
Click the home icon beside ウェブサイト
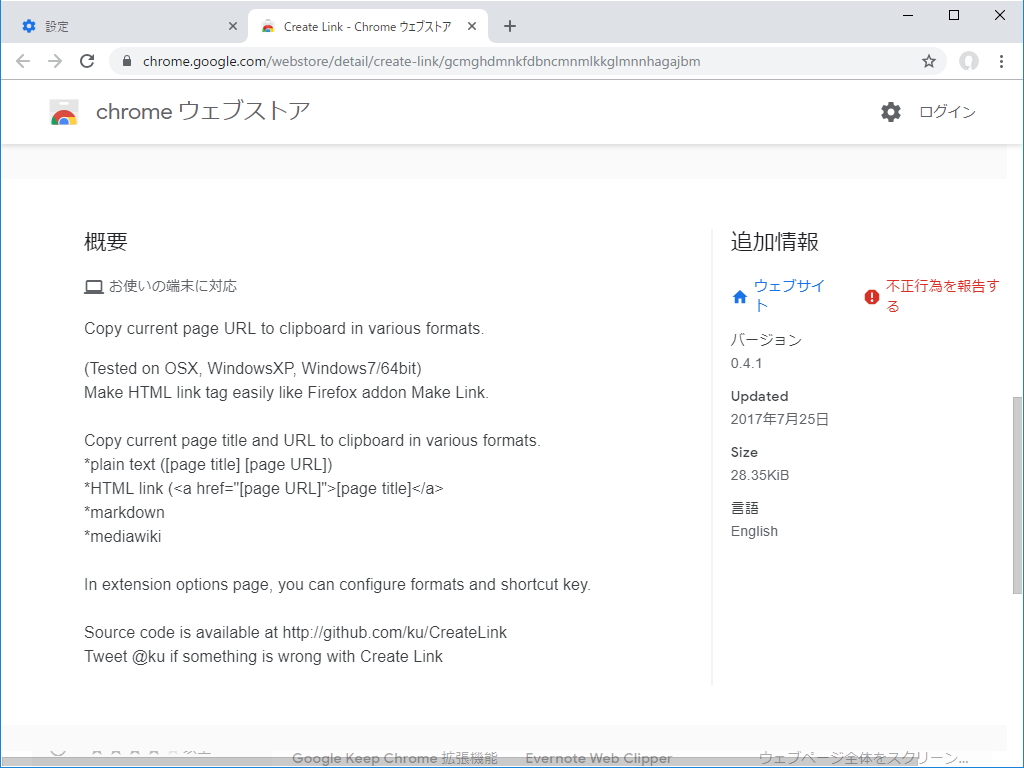click(x=739, y=295)
